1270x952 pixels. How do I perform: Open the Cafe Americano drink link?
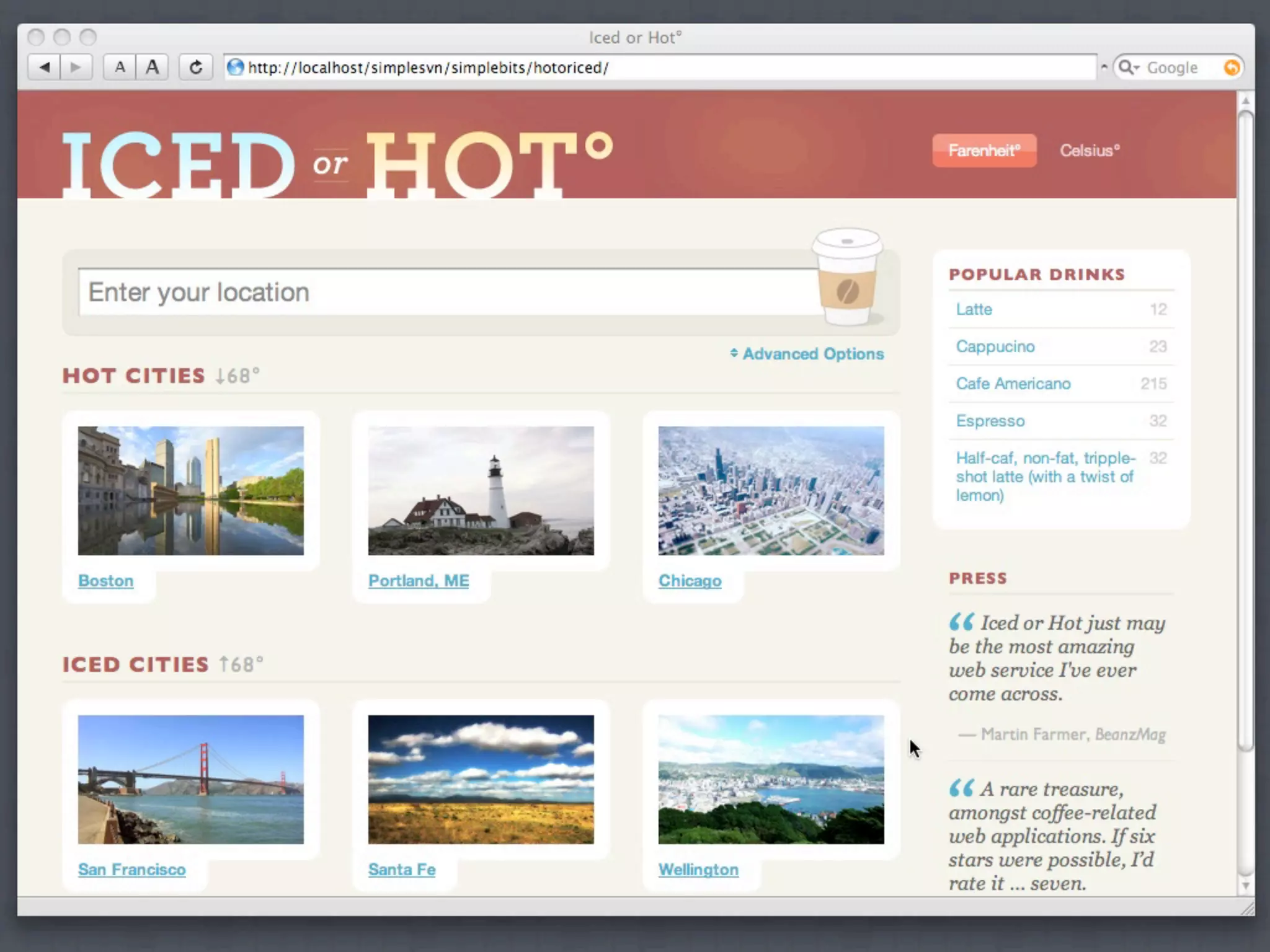pos(1013,384)
